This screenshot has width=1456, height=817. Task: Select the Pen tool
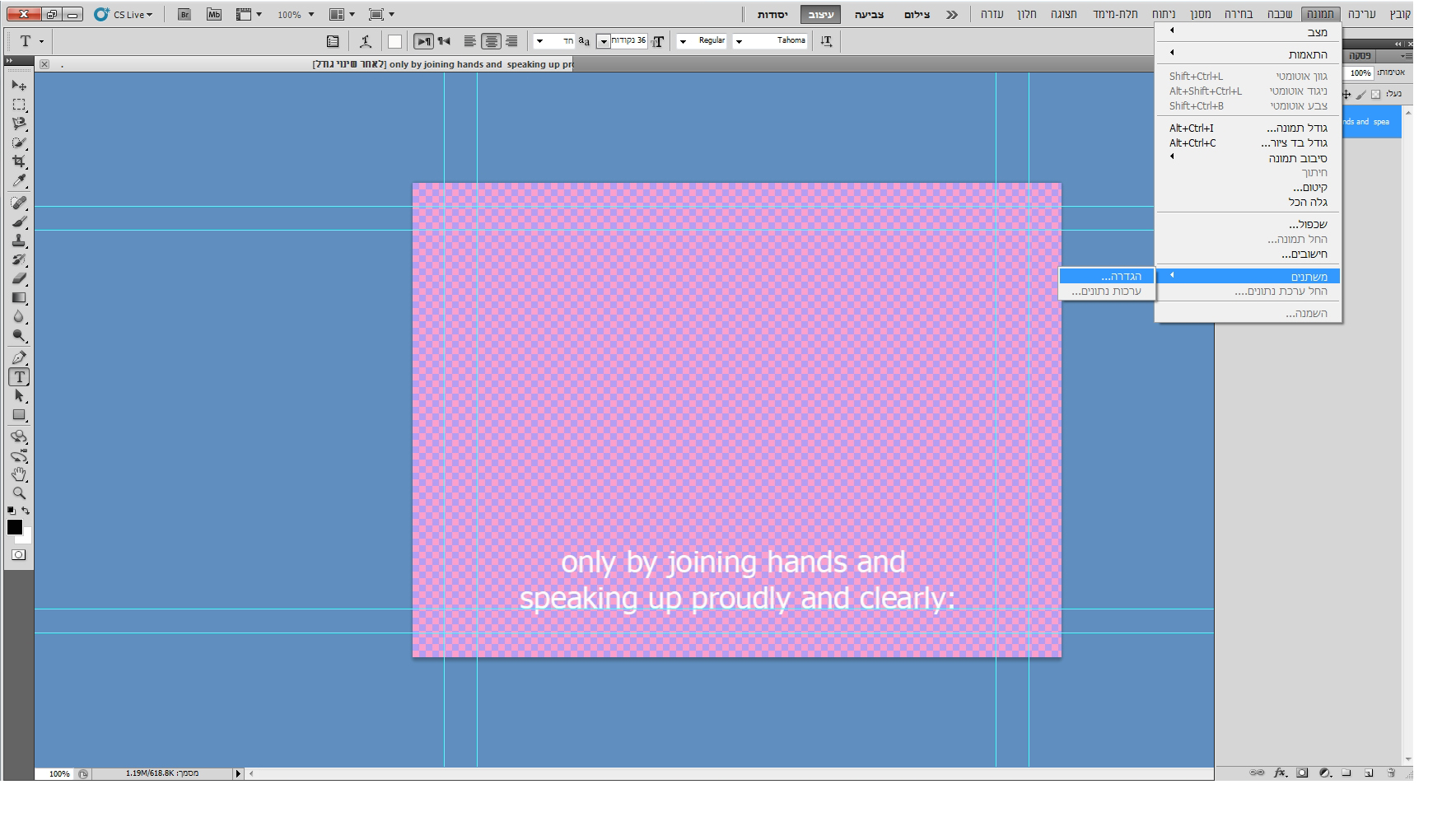(x=19, y=357)
